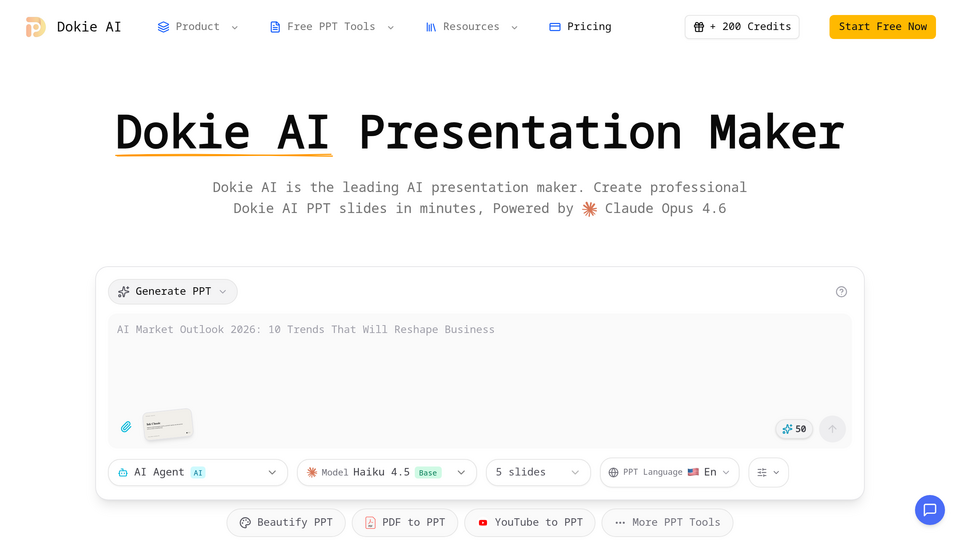Open the AI Agent dropdown
960x540 pixels.
coord(198,472)
